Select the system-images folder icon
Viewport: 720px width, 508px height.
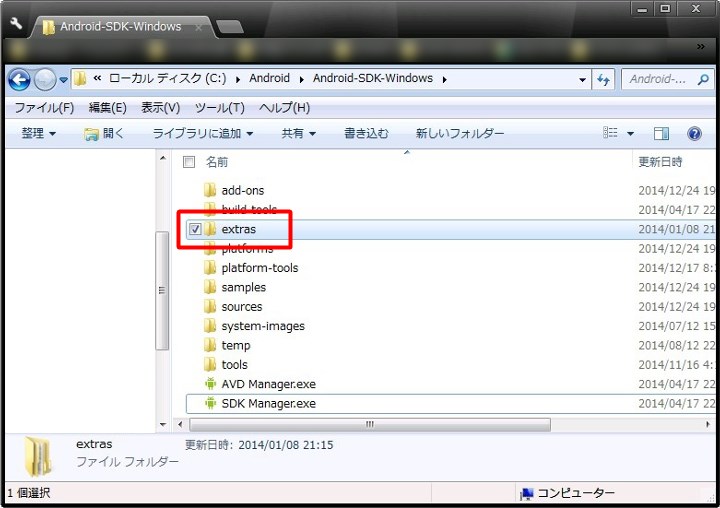point(210,325)
